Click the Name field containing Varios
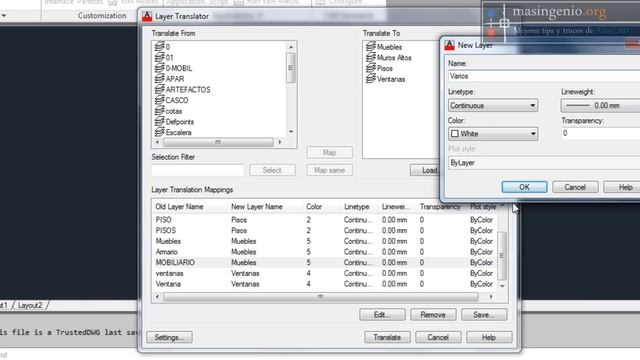Viewport: 640px width, 360px height. point(544,76)
